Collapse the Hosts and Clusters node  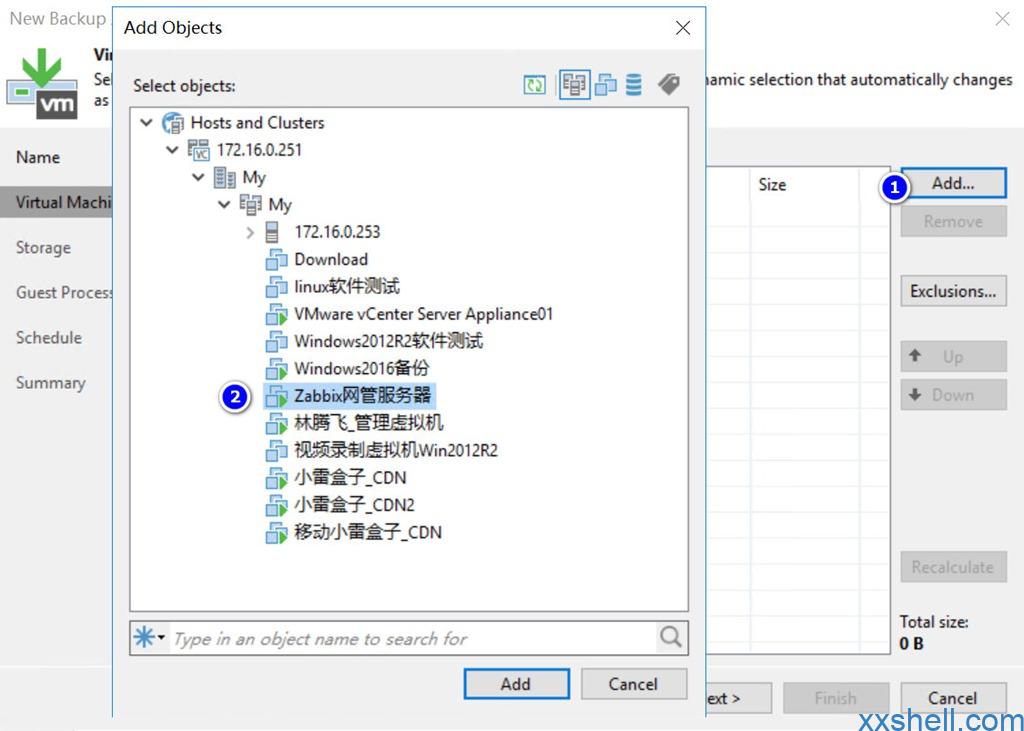[x=147, y=122]
